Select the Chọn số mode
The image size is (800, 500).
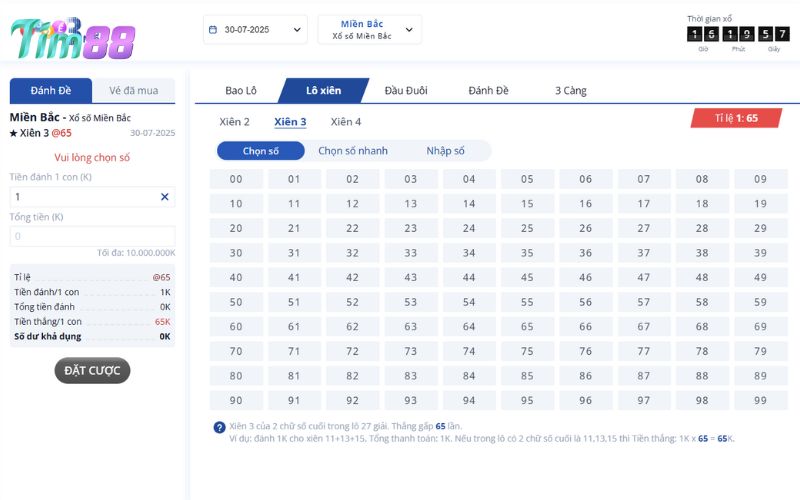click(260, 151)
